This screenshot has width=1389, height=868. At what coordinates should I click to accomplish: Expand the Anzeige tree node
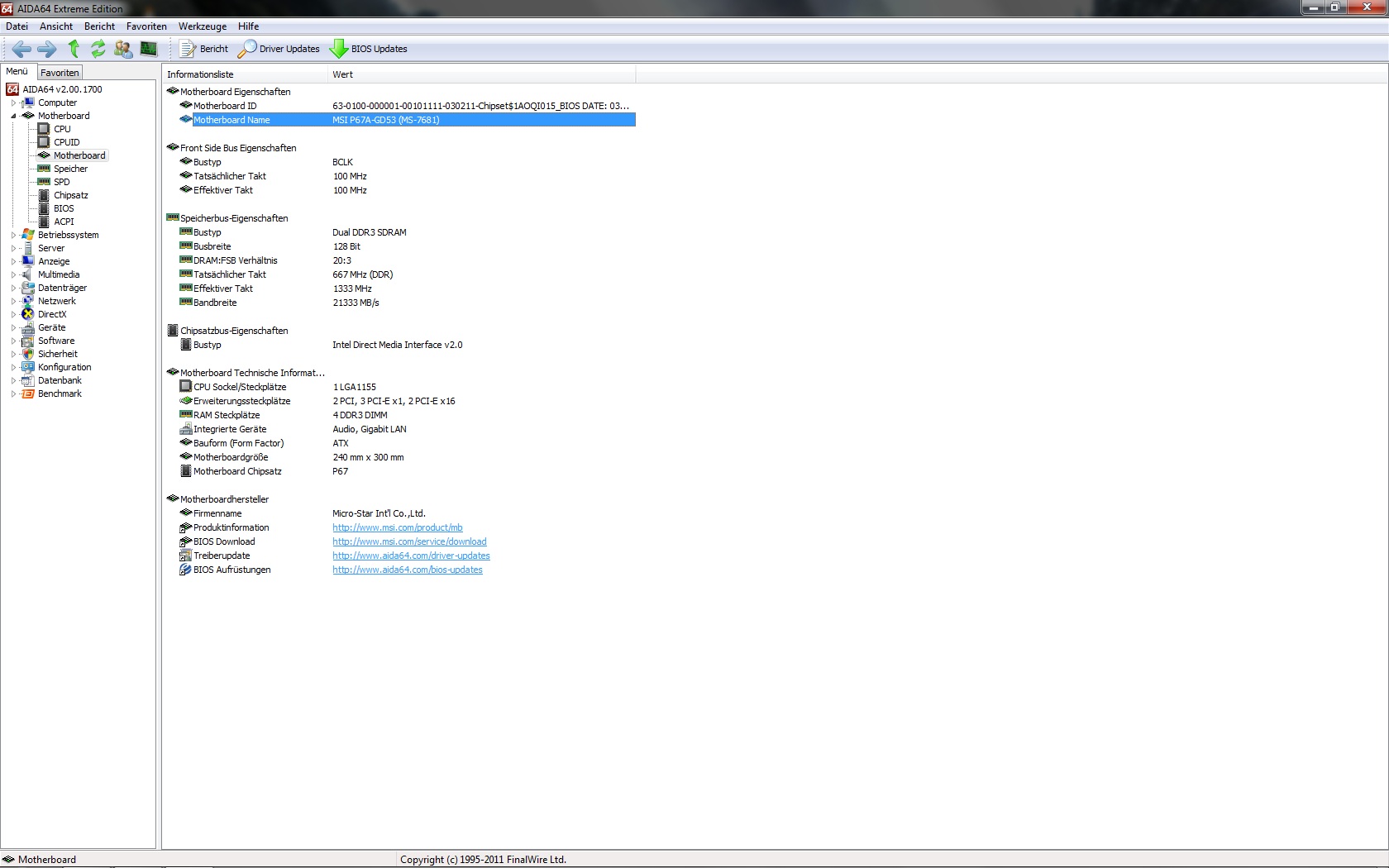tap(13, 261)
